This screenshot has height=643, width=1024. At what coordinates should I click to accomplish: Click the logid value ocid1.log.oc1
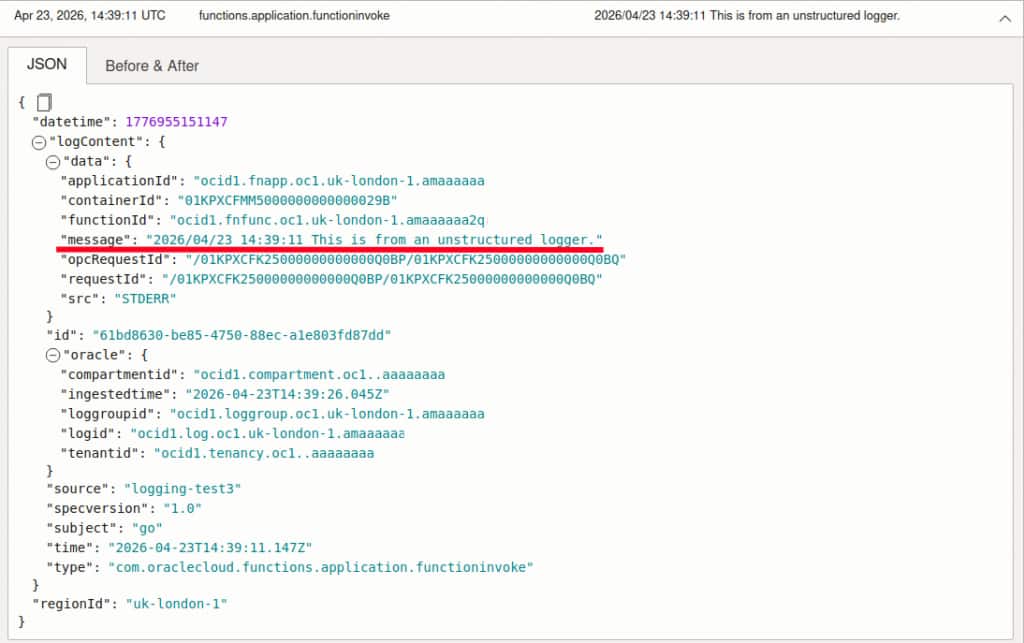[x=267, y=433]
